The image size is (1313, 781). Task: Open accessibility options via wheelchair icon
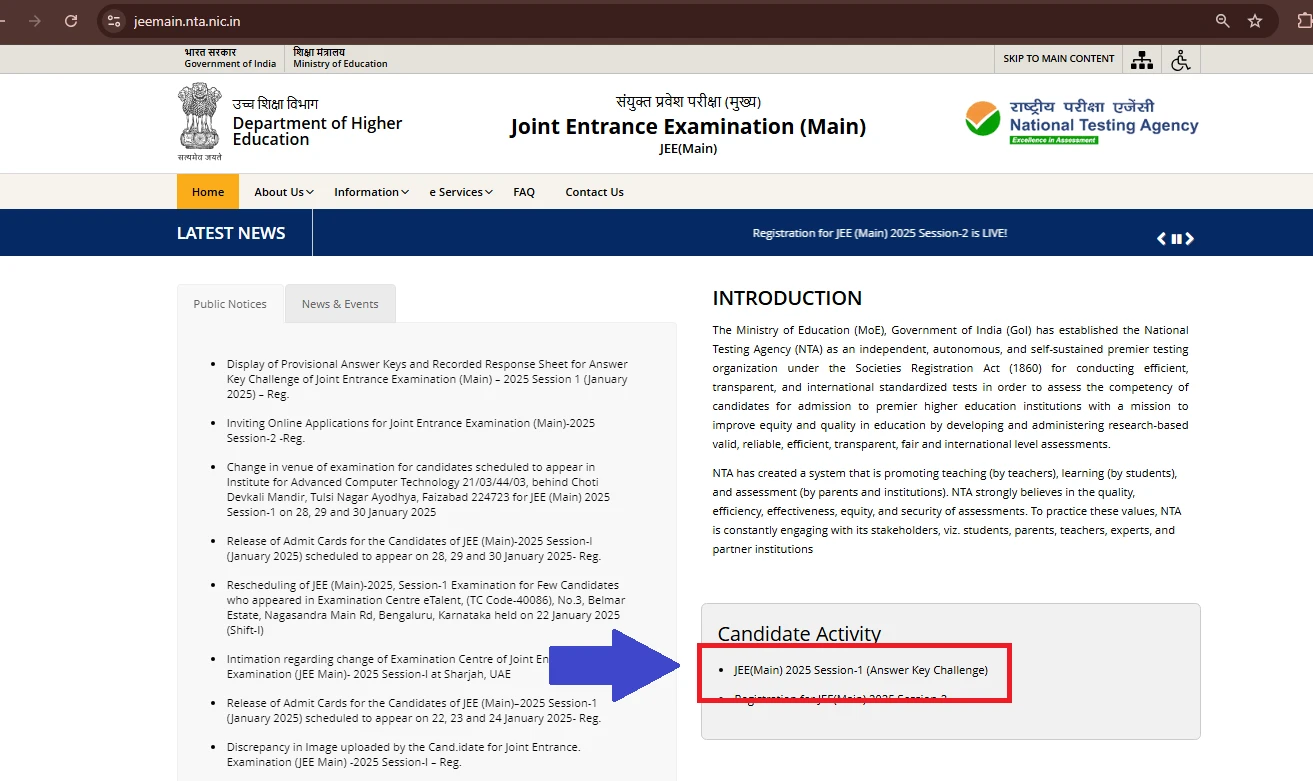(x=1181, y=59)
